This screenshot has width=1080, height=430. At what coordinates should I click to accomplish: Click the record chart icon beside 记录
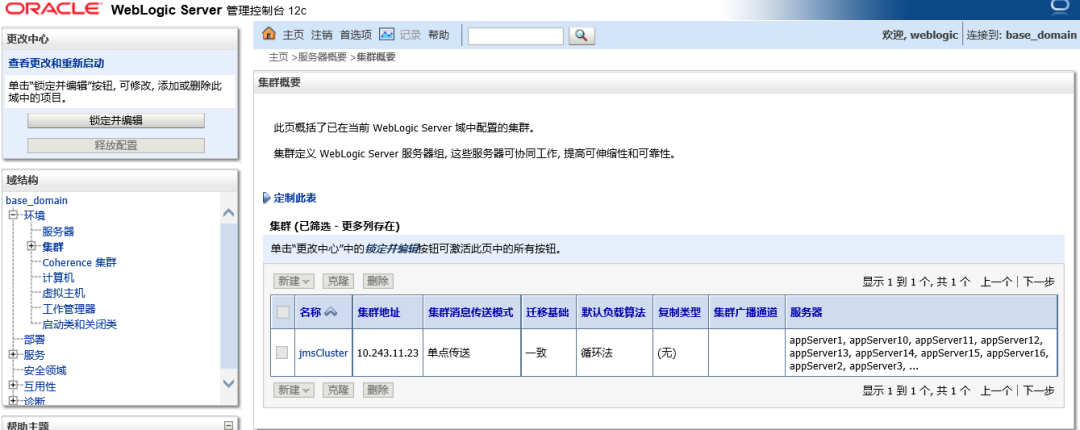coord(386,34)
